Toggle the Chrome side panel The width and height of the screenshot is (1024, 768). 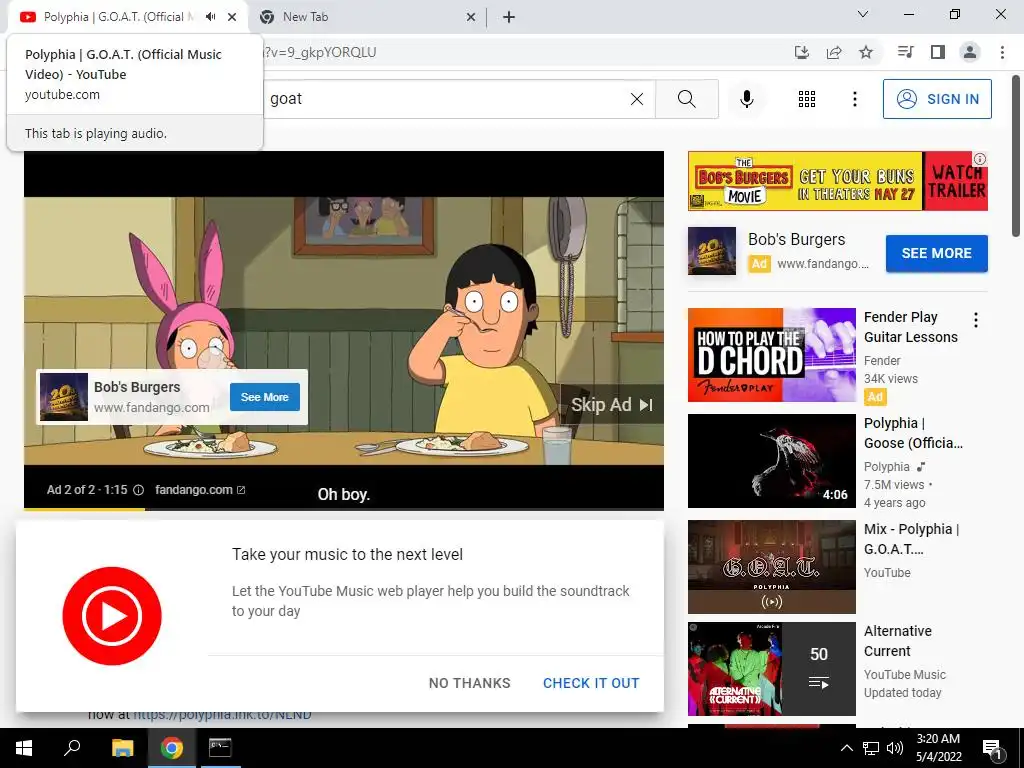(938, 52)
